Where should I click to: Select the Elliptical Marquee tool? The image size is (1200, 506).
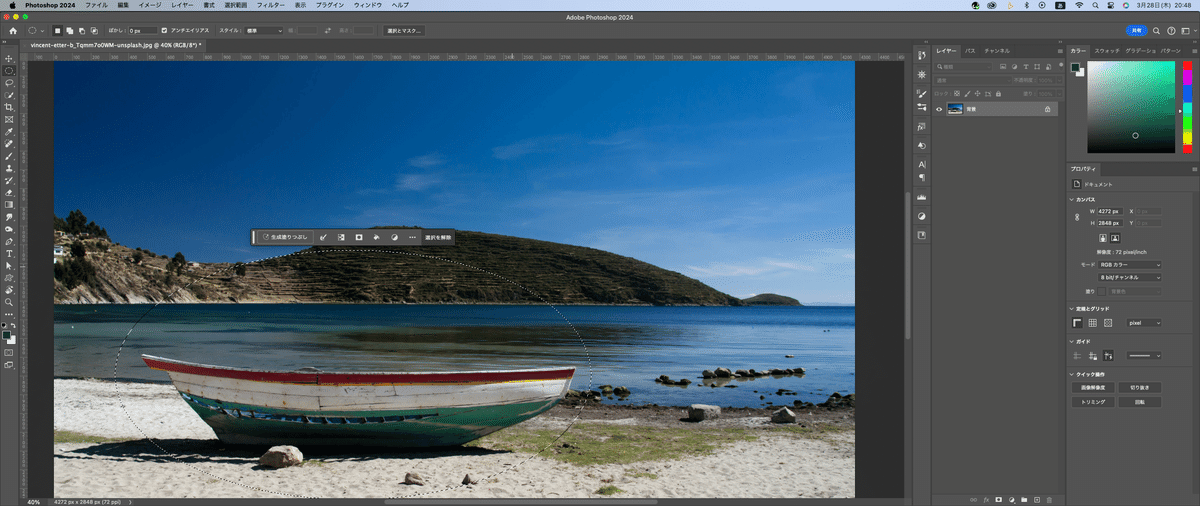pos(9,71)
